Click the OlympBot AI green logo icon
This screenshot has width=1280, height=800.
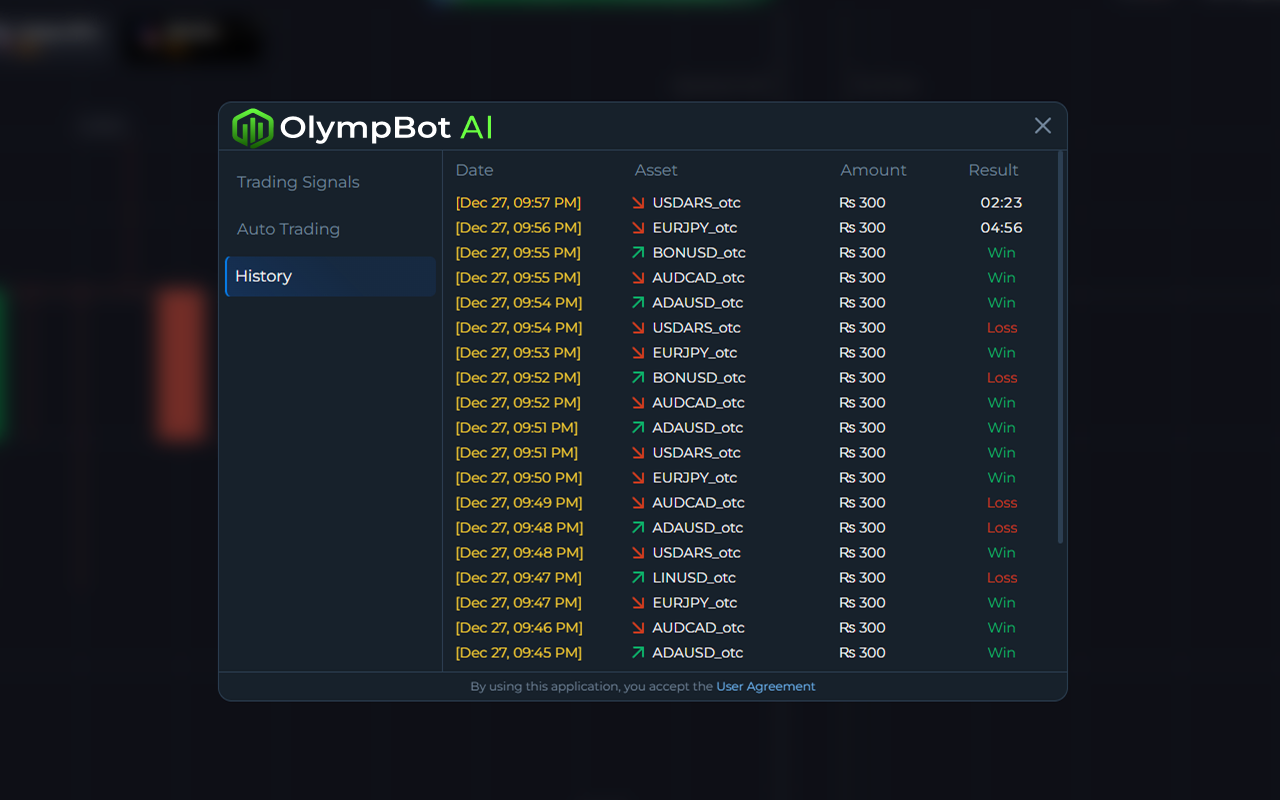(x=252, y=128)
